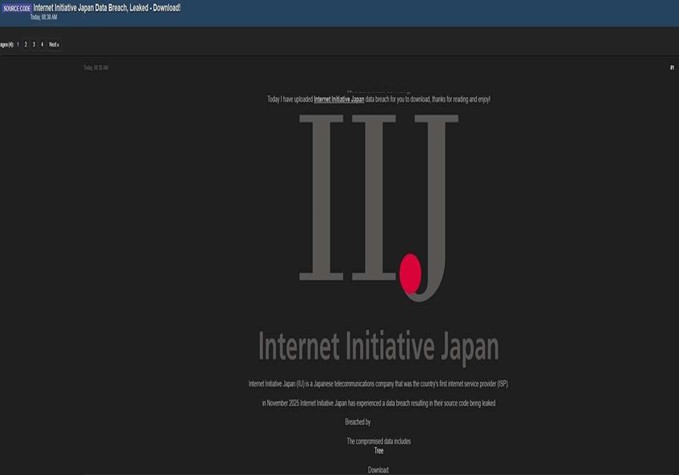The height and width of the screenshot is (475, 679).
Task: Follow the underlined Internet Initiative Japan link
Action: (339, 100)
